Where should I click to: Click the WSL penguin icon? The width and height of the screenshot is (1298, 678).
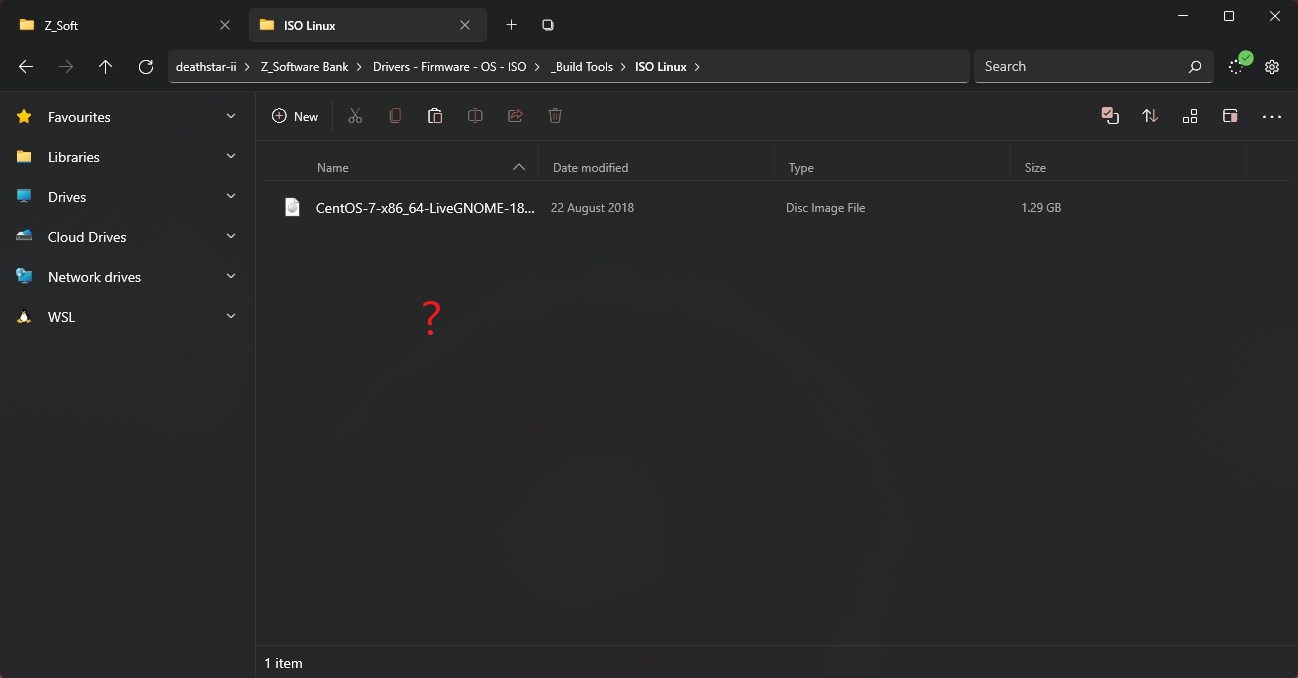point(24,317)
